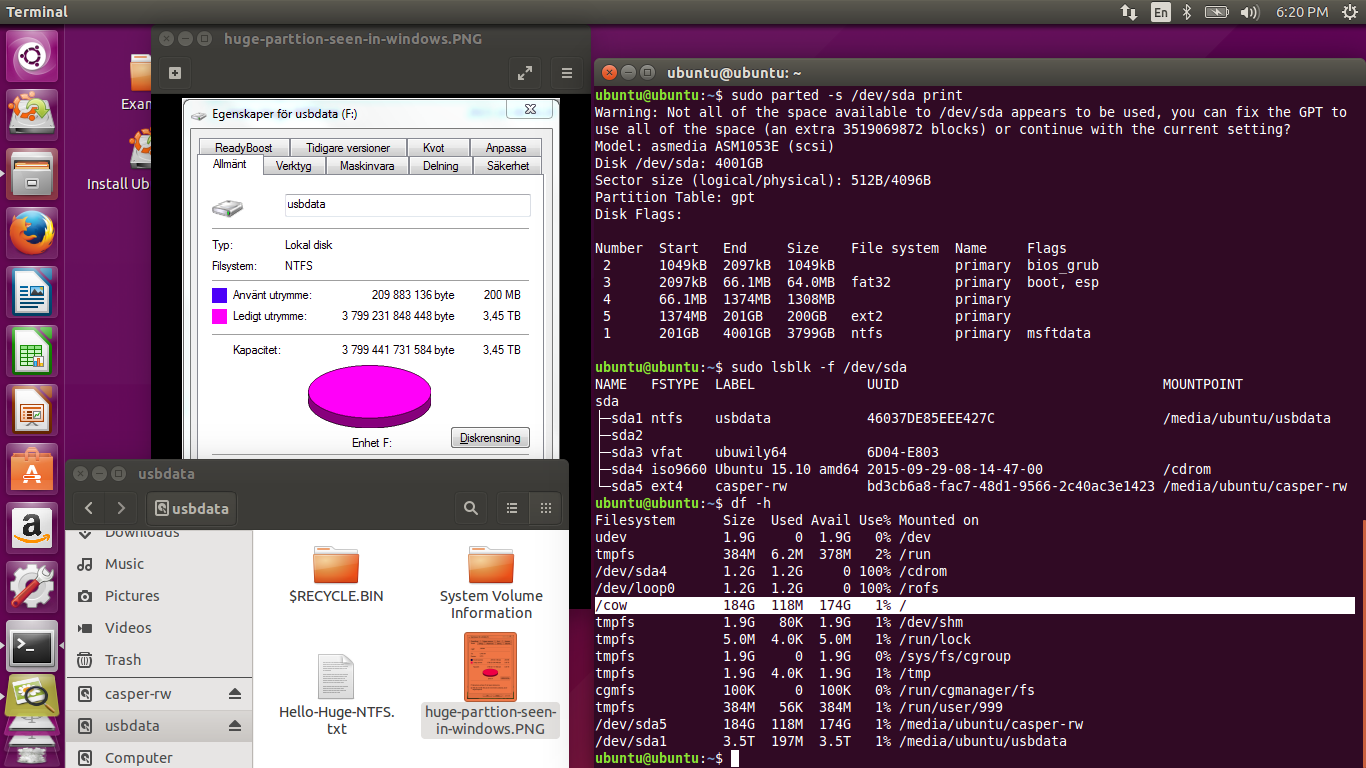Screen dimensions: 1366x768
Task: Launch Firefox from the launcher
Action: [x=33, y=233]
